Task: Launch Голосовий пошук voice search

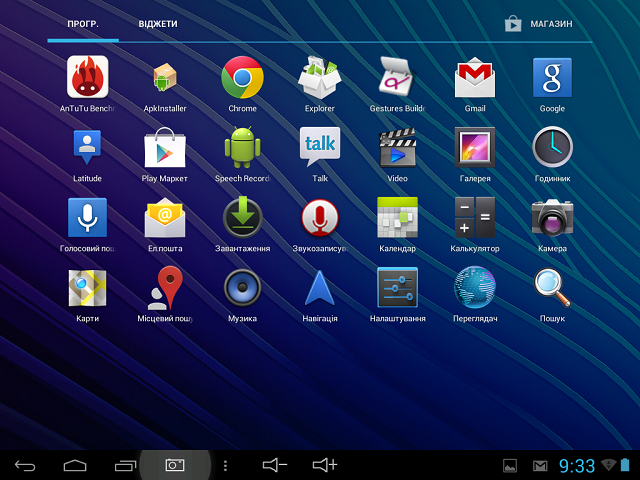Action: 87,218
